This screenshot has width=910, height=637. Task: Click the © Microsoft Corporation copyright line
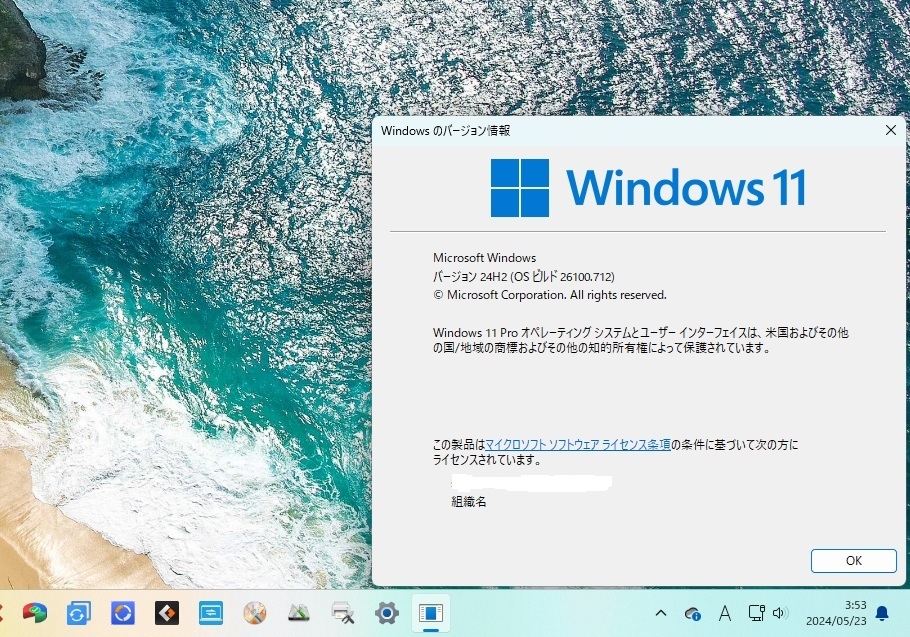tap(550, 295)
